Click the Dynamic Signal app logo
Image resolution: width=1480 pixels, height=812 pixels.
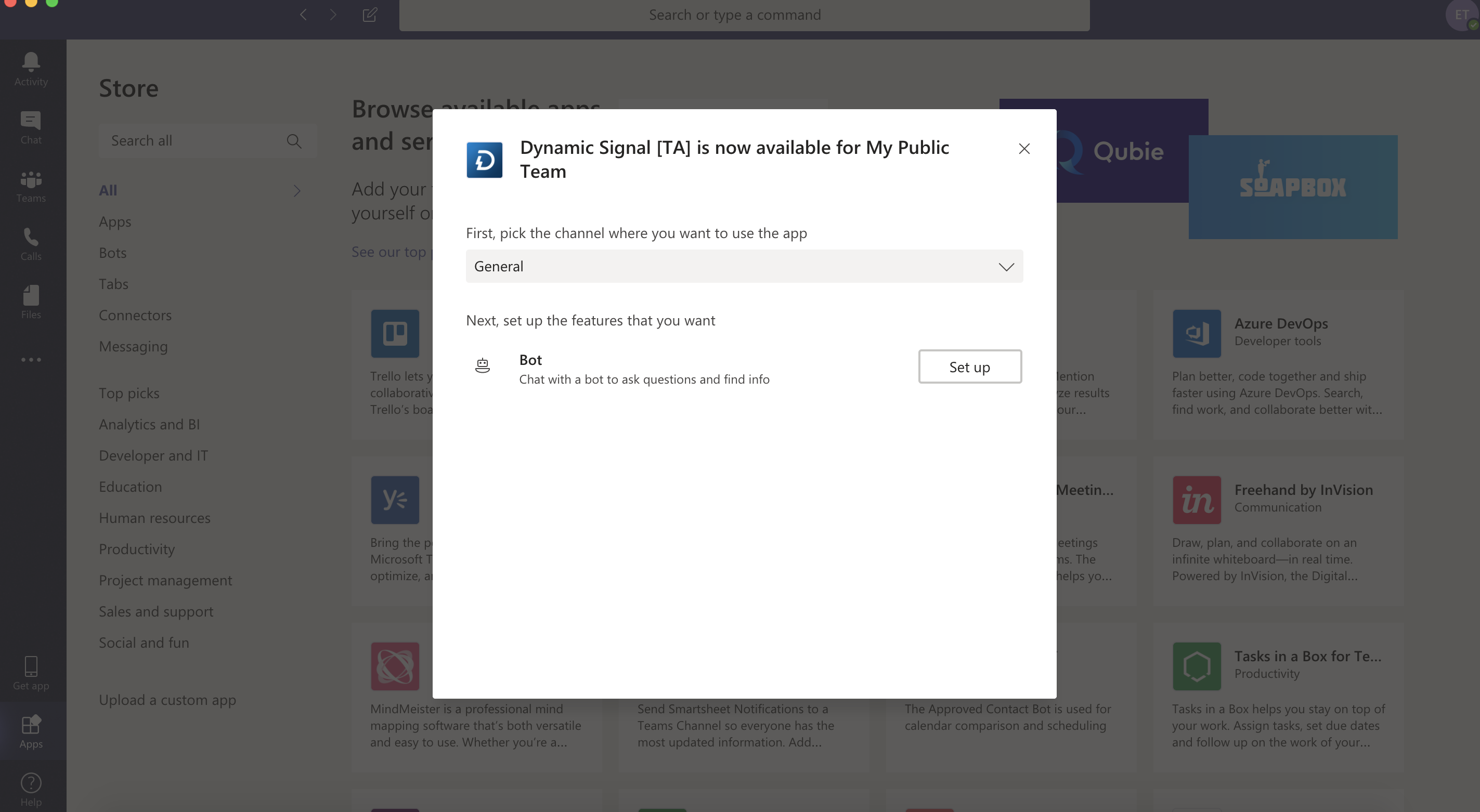coord(484,160)
